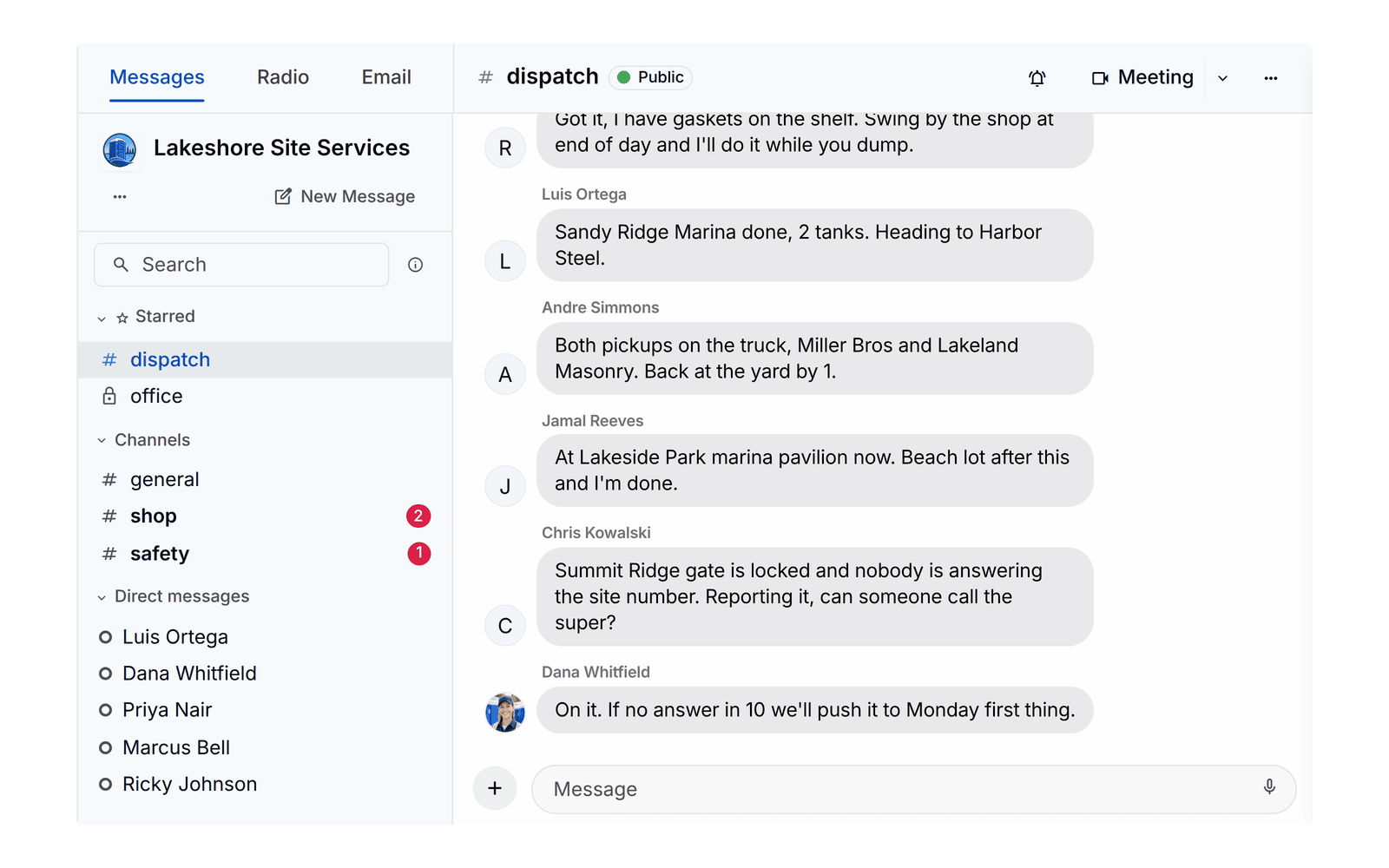
Task: Open direct message with Ricky Johnson
Action: [265, 785]
